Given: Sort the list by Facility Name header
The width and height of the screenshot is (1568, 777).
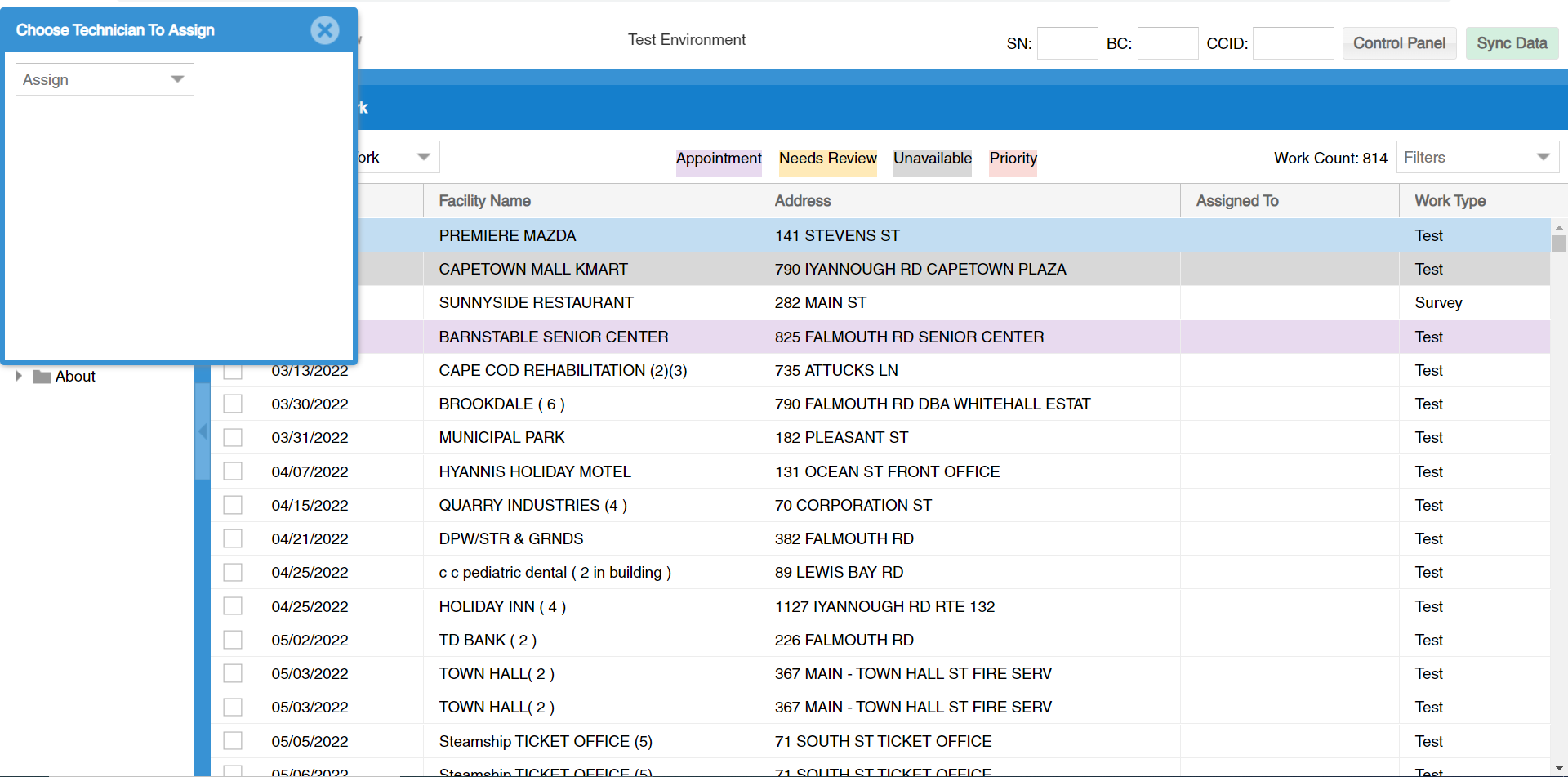Looking at the screenshot, I should click(x=484, y=200).
